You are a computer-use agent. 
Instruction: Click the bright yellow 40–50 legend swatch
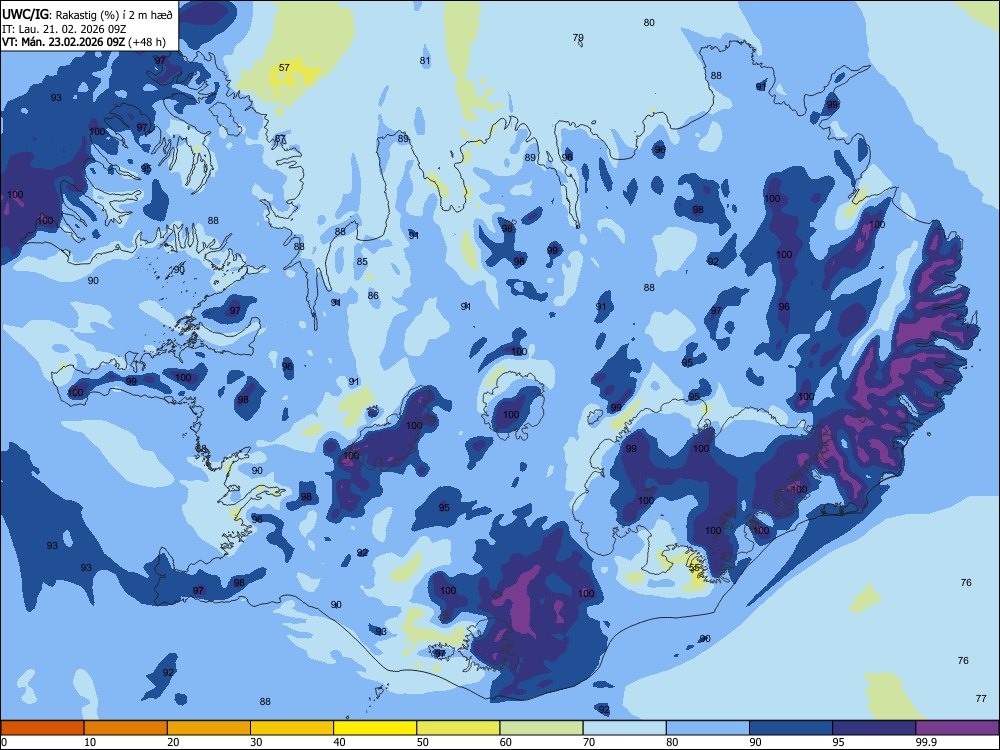tap(375, 728)
